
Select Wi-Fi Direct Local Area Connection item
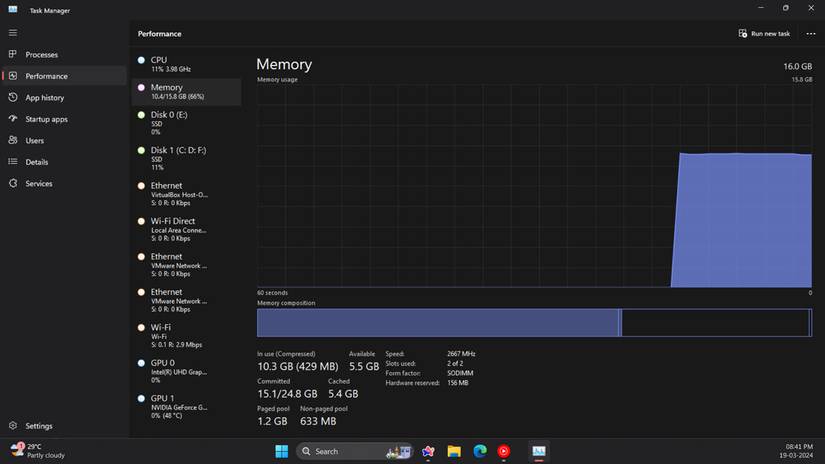pos(186,229)
